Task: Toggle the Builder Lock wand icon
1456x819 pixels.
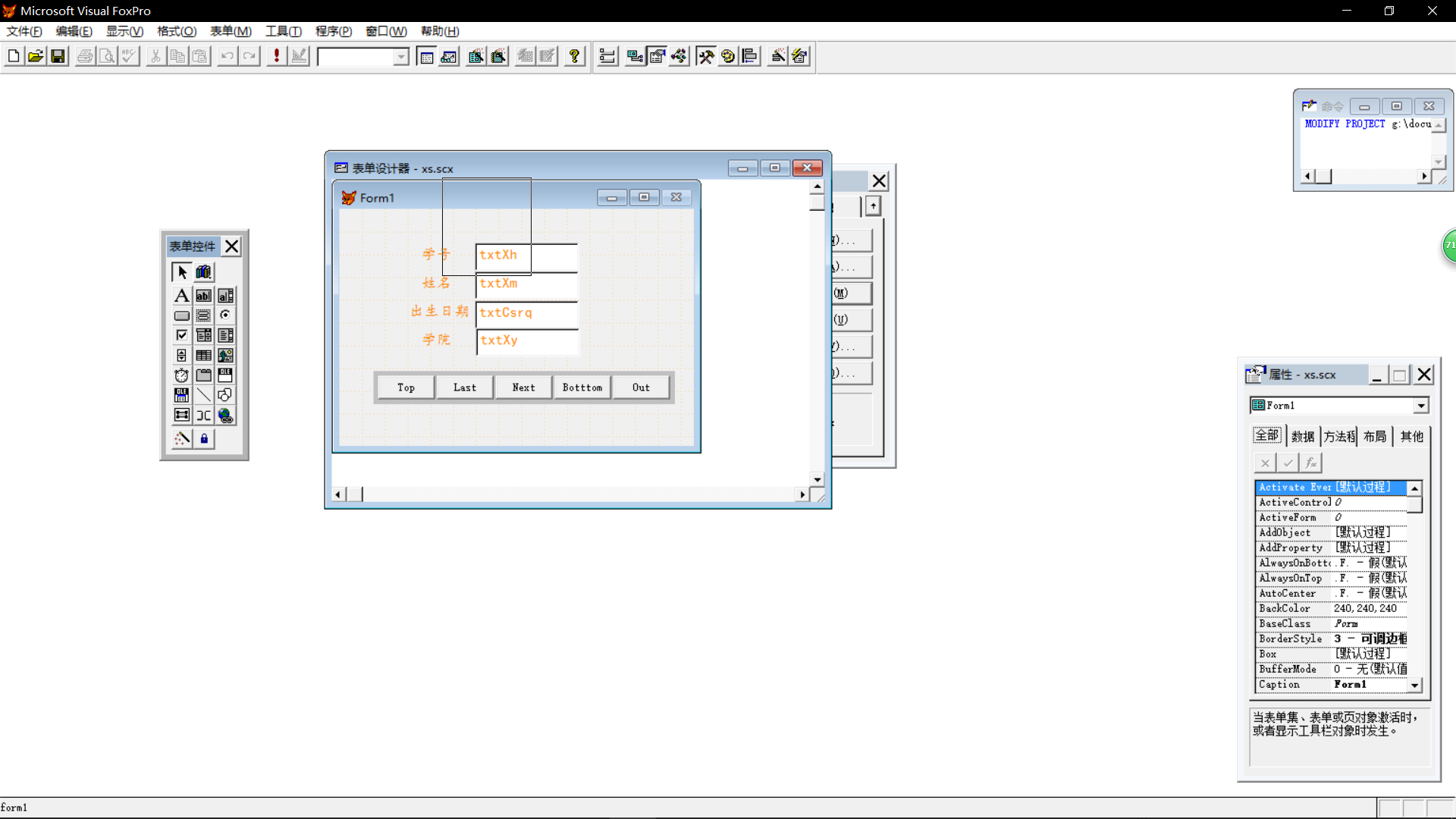Action: click(181, 439)
